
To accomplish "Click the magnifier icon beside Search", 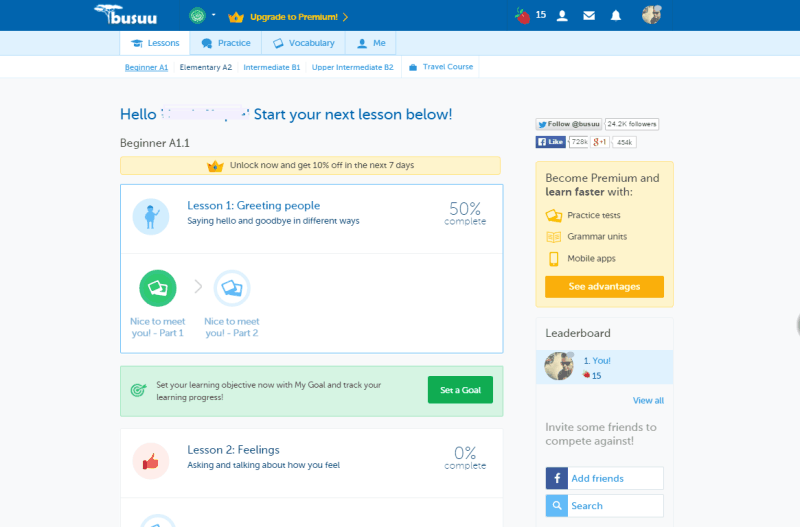I will 557,506.
